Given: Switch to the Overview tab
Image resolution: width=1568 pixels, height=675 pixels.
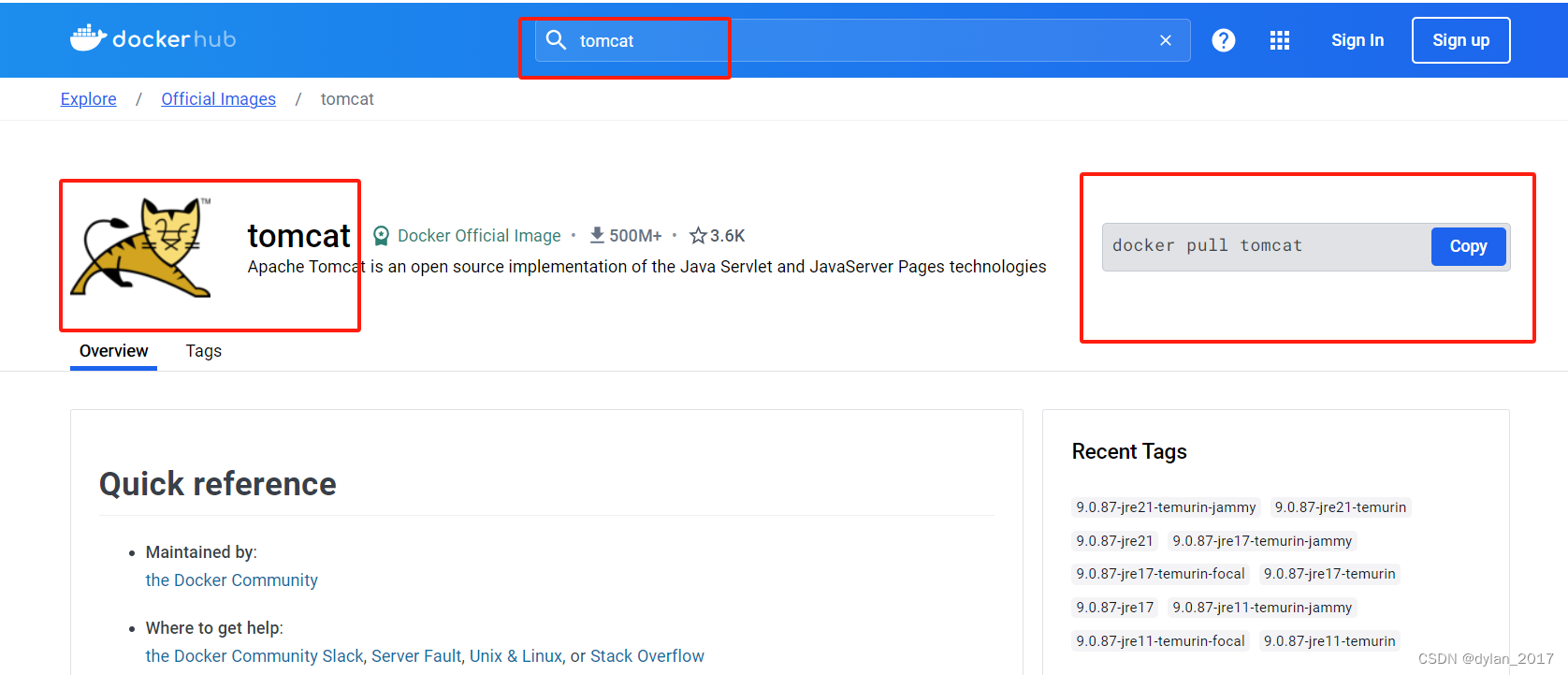Looking at the screenshot, I should (113, 351).
